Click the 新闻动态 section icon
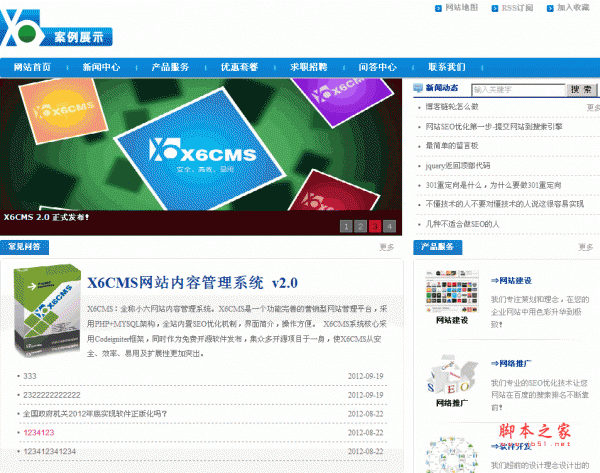Viewport: 600px width, 473px height. (x=418, y=88)
